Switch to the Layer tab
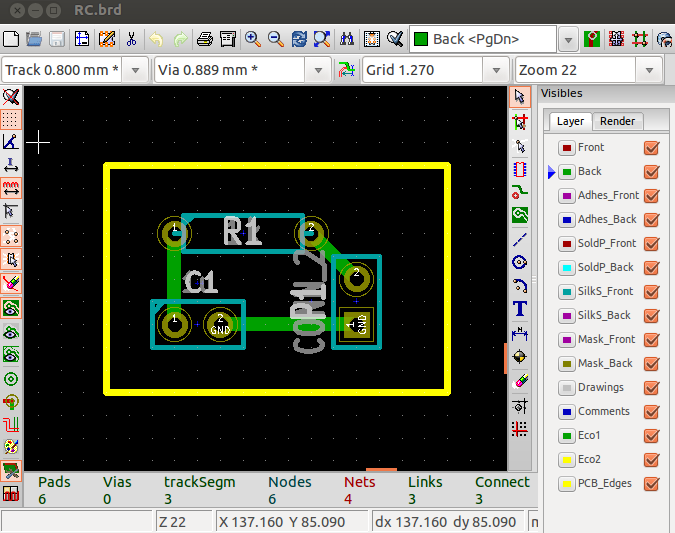The width and height of the screenshot is (675, 533). tap(570, 121)
